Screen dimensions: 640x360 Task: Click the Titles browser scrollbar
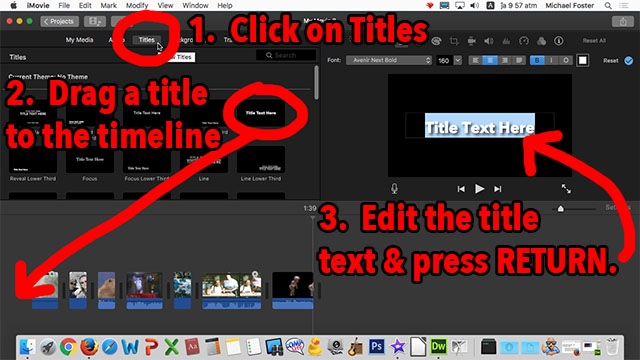click(316, 82)
